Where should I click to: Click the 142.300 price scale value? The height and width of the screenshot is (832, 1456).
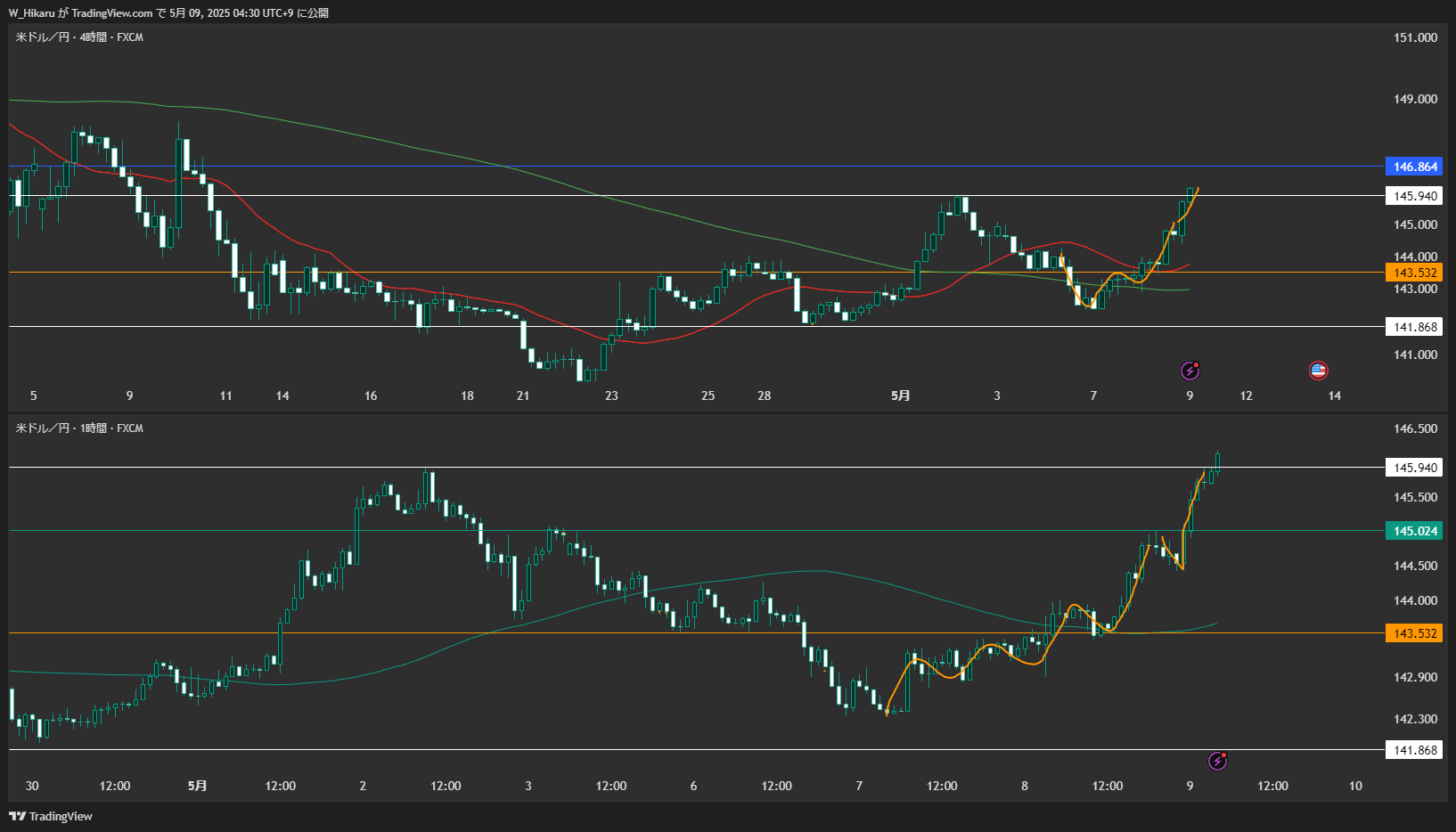(1415, 719)
